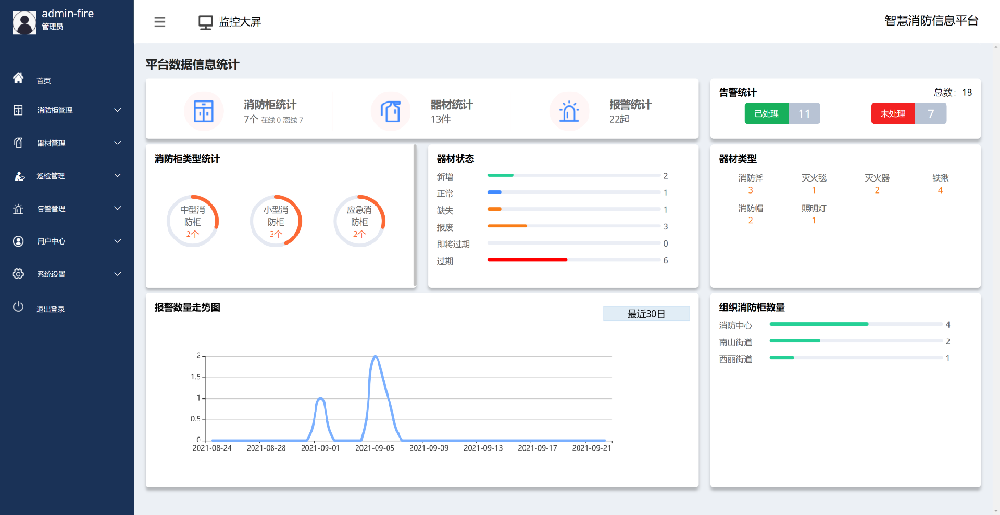Click the 器材统计 fire extinguisher icon
Image resolution: width=1000 pixels, height=515 pixels.
pyautogui.click(x=391, y=111)
